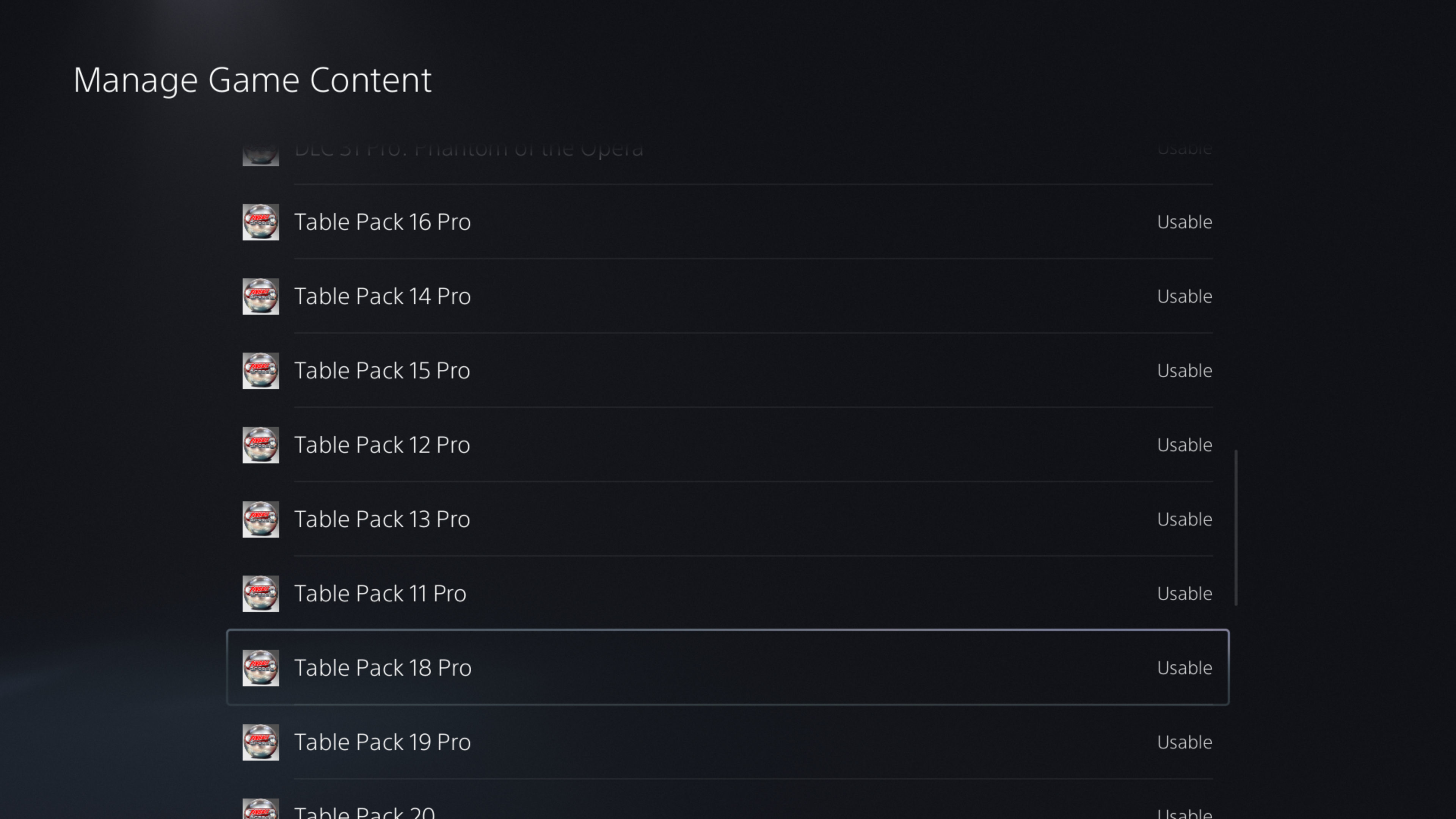The height and width of the screenshot is (819, 1456).
Task: Click the Table Pack 16 Pro pinball icon
Action: (260, 222)
